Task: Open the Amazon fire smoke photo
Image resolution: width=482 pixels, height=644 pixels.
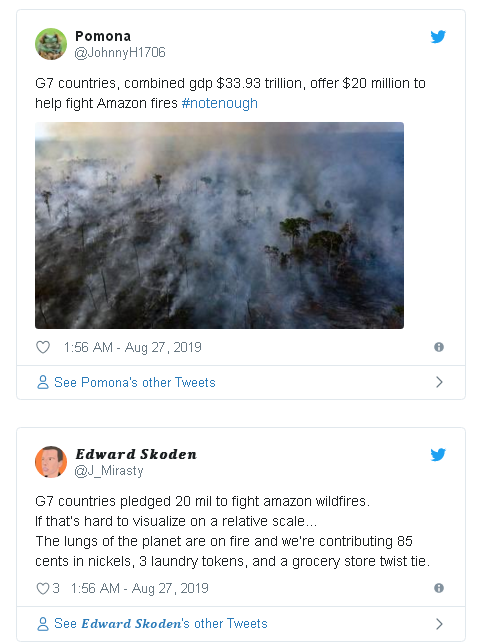Action: coord(219,225)
